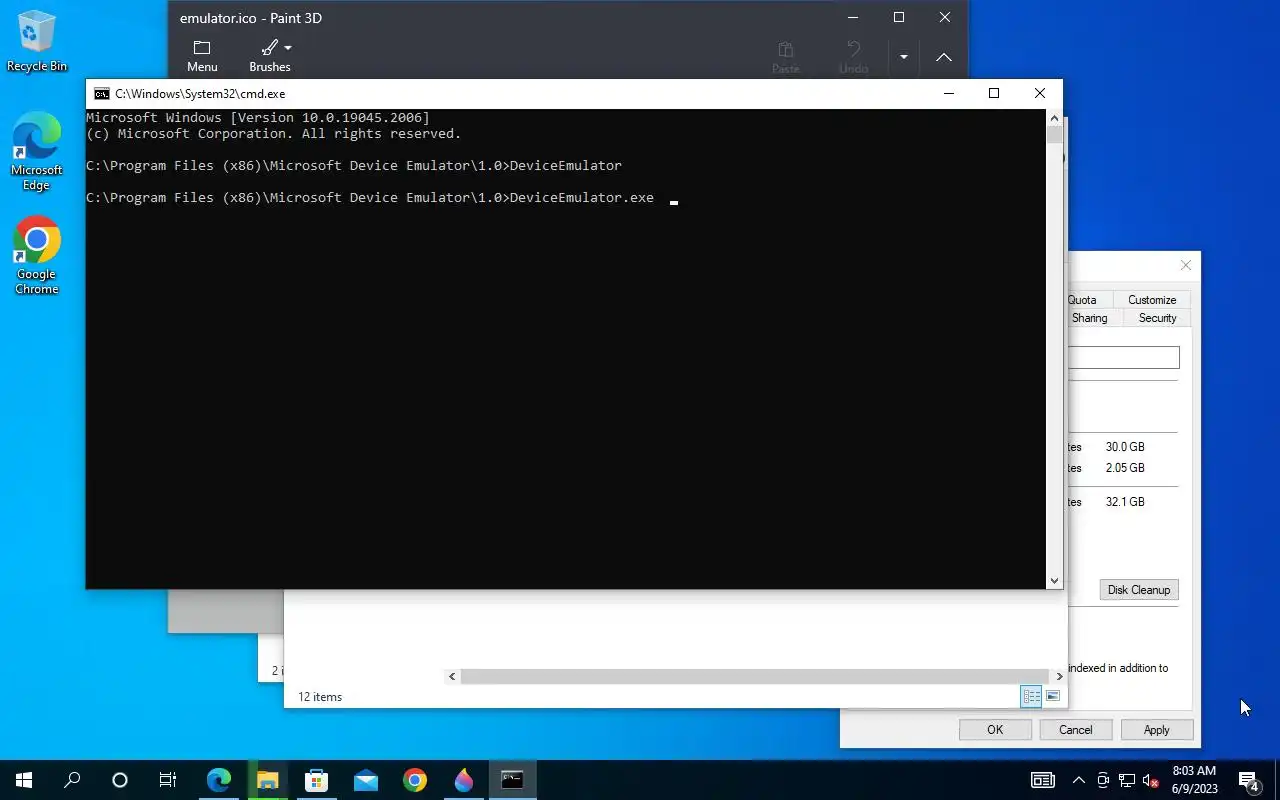Click the 32.1 GB value in Properties
The height and width of the screenshot is (800, 1280).
coord(1125,502)
